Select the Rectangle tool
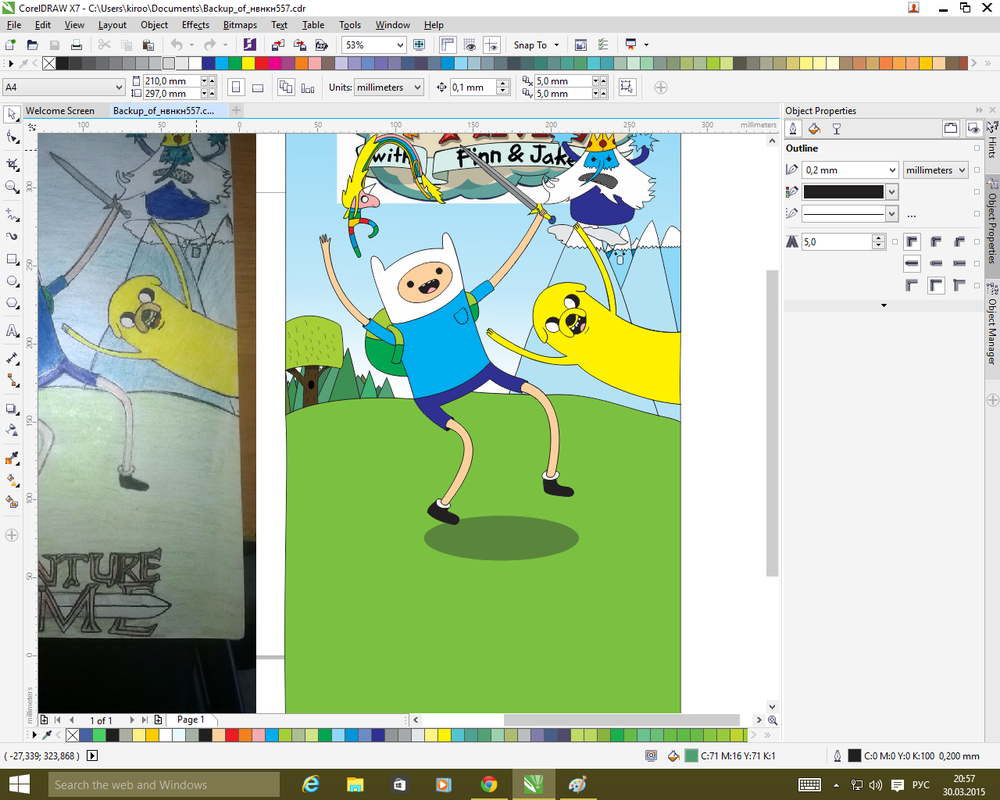The image size is (1000, 800). pyautogui.click(x=11, y=259)
